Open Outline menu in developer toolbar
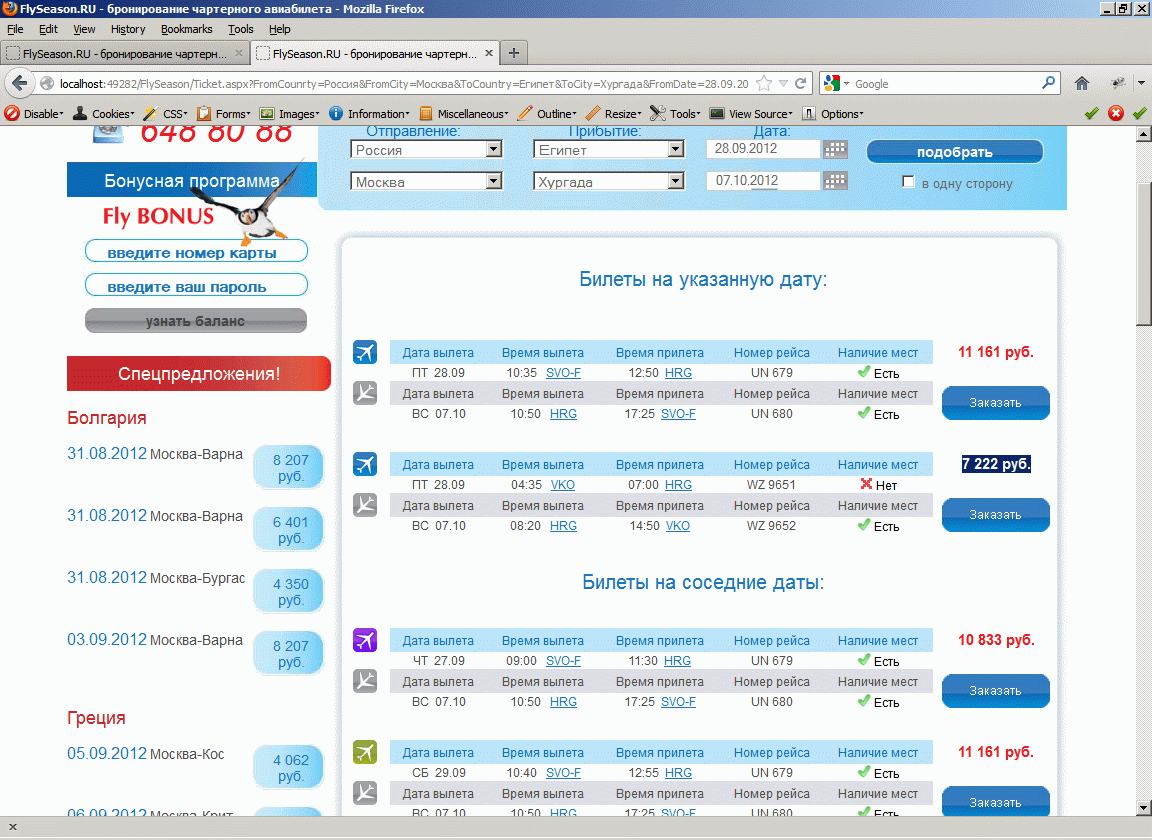 547,114
